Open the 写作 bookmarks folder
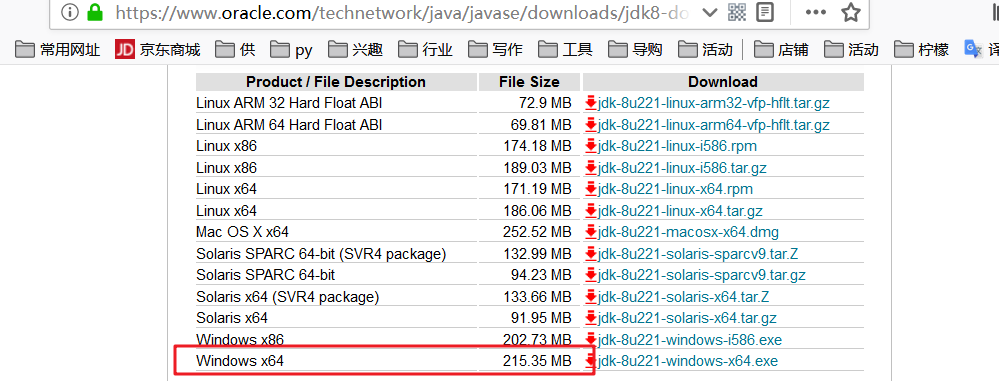The height and width of the screenshot is (381, 999). pyautogui.click(x=495, y=50)
